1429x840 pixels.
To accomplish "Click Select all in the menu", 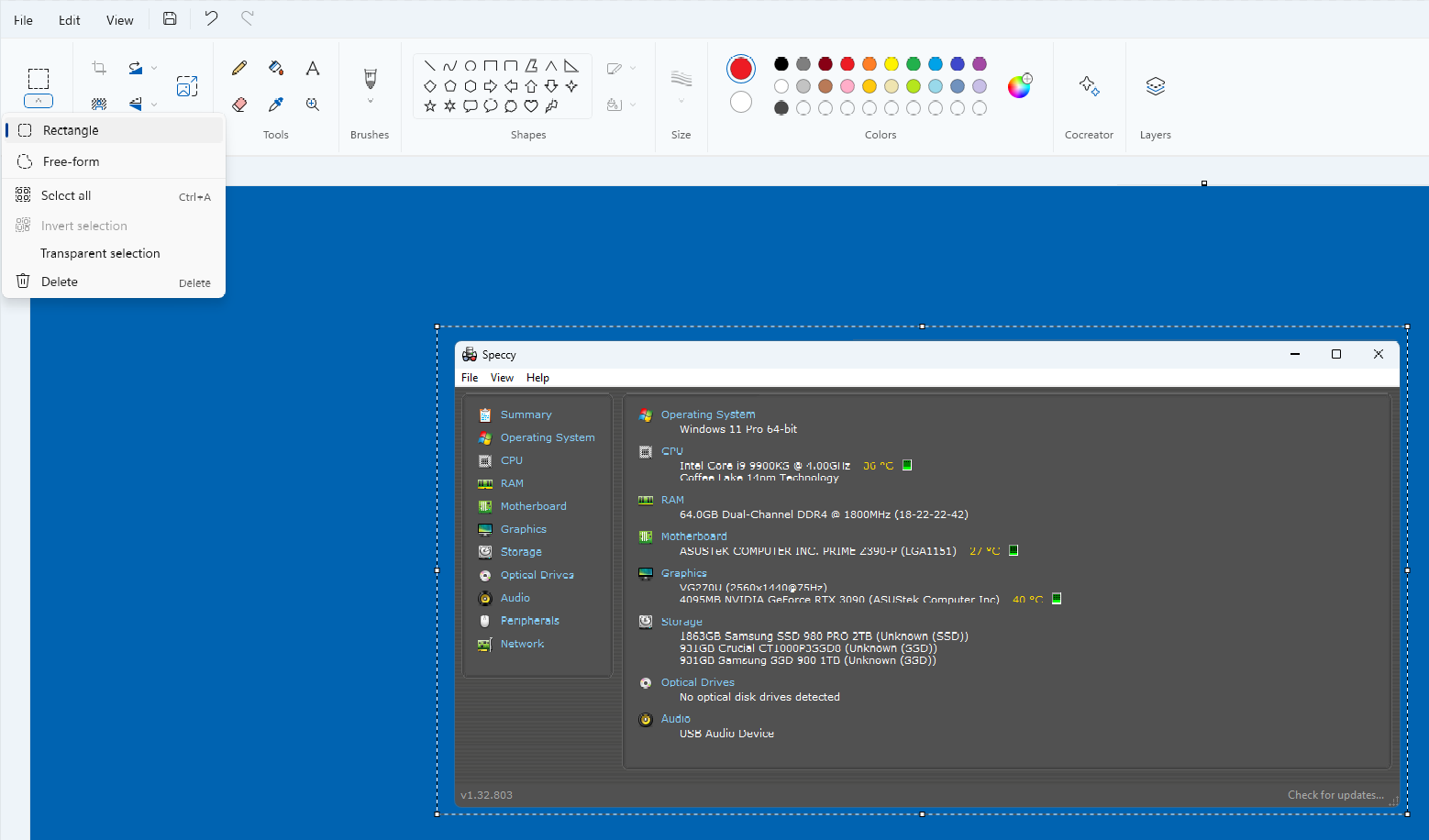I will [x=114, y=195].
